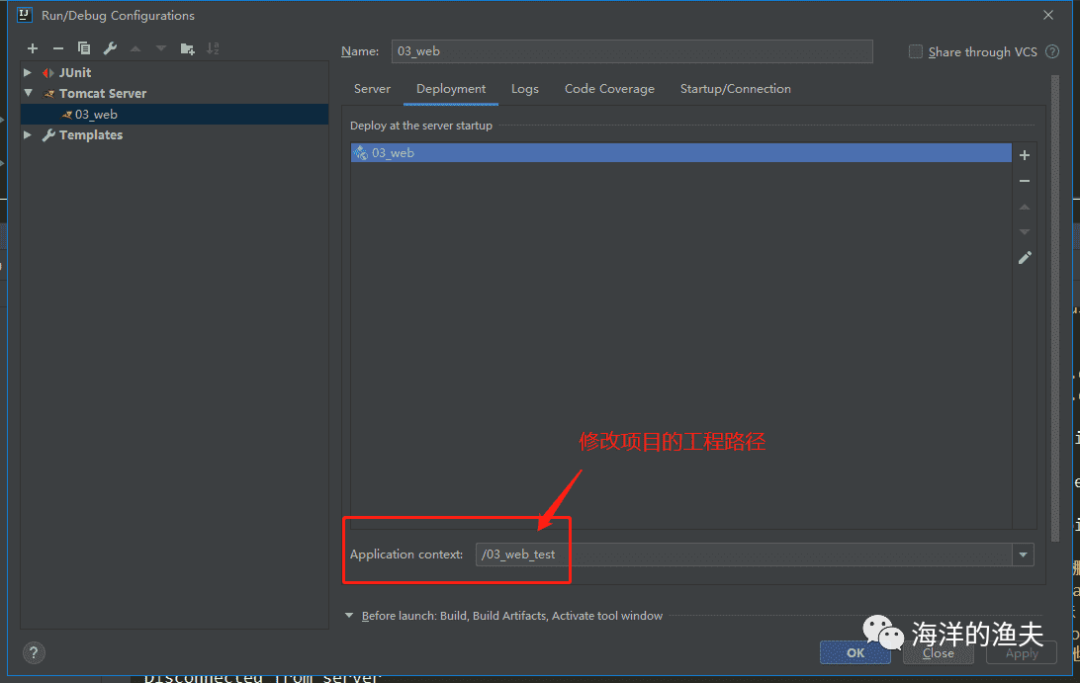Viewport: 1080px width, 683px height.
Task: Move artifact down in deployment list
Action: 1024,232
